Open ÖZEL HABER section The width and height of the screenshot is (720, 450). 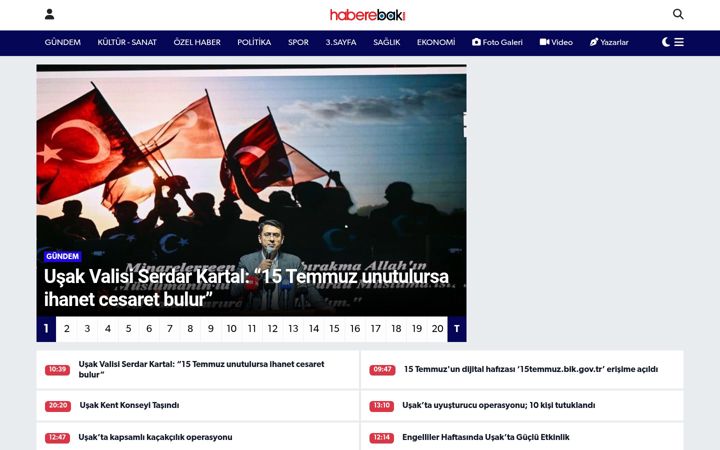pyautogui.click(x=197, y=42)
